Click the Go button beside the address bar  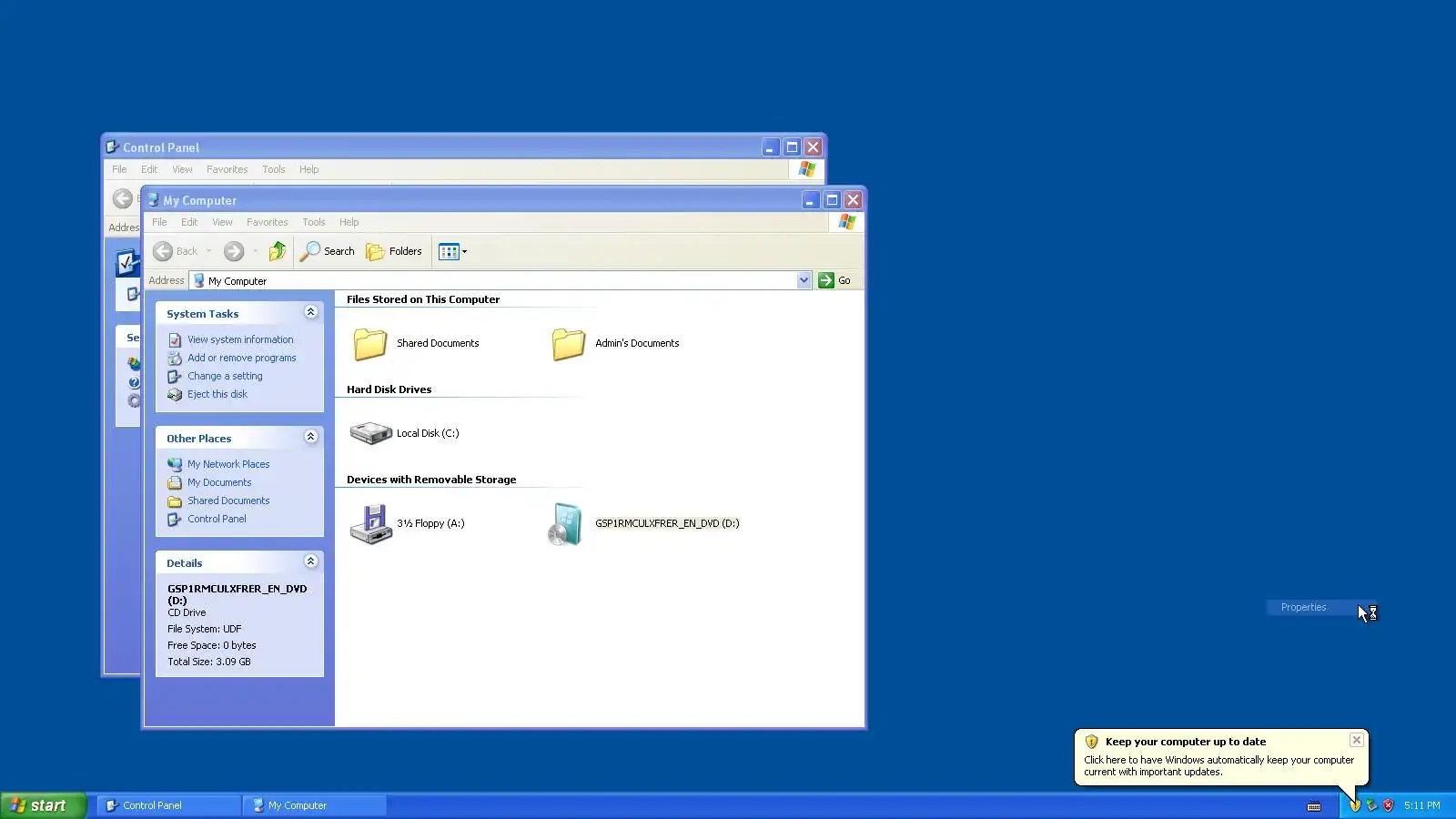[834, 280]
